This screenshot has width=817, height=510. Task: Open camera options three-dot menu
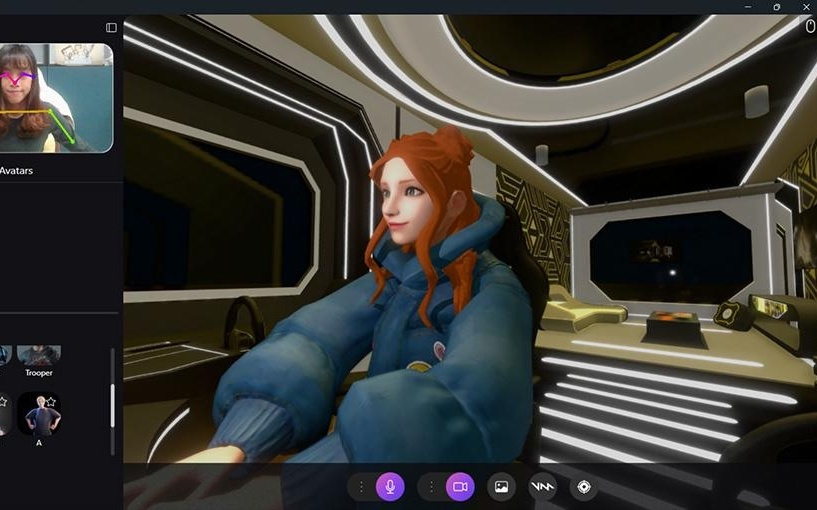[x=431, y=487]
